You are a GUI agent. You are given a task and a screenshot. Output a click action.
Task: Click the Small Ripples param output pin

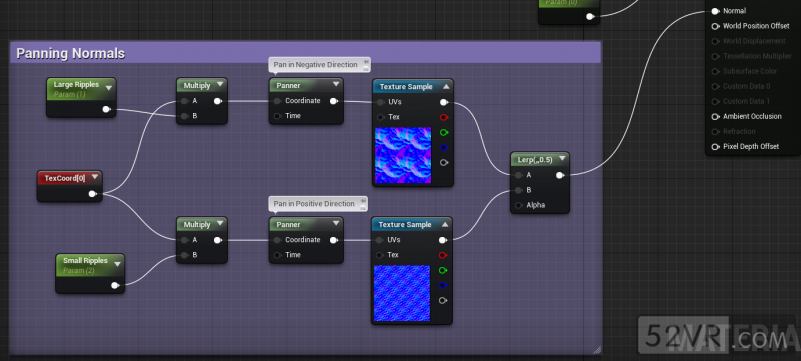point(115,285)
